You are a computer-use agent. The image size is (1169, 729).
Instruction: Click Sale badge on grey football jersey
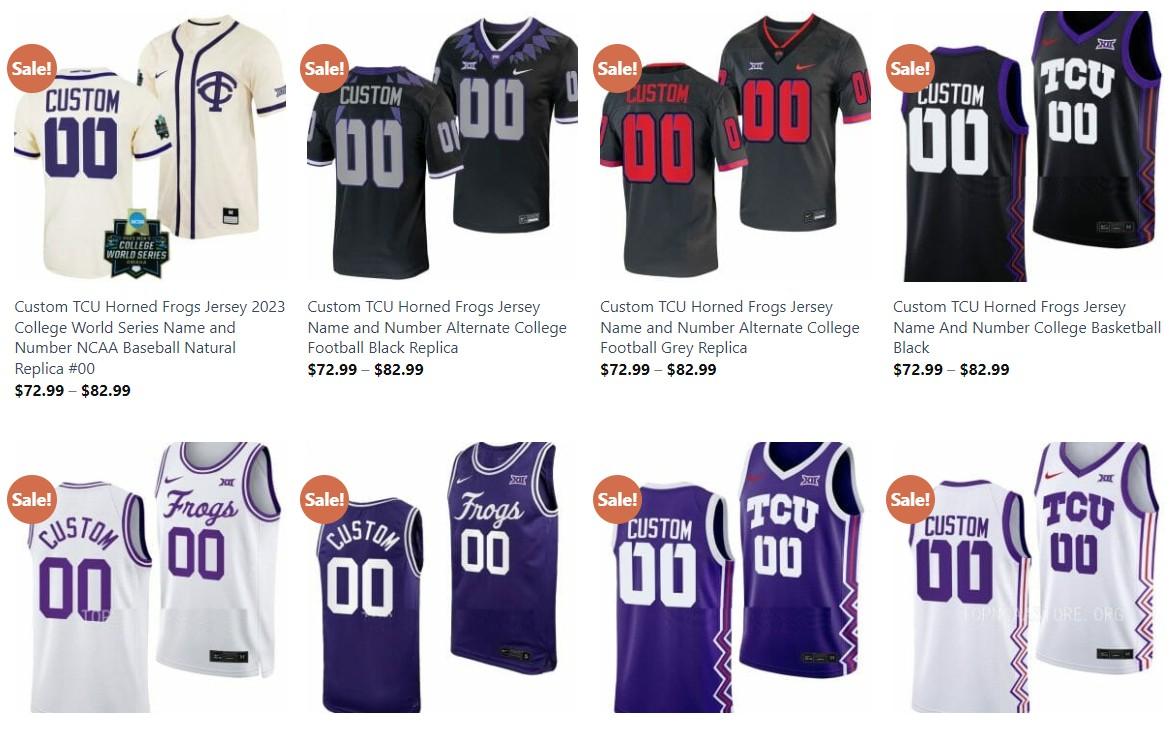(617, 69)
